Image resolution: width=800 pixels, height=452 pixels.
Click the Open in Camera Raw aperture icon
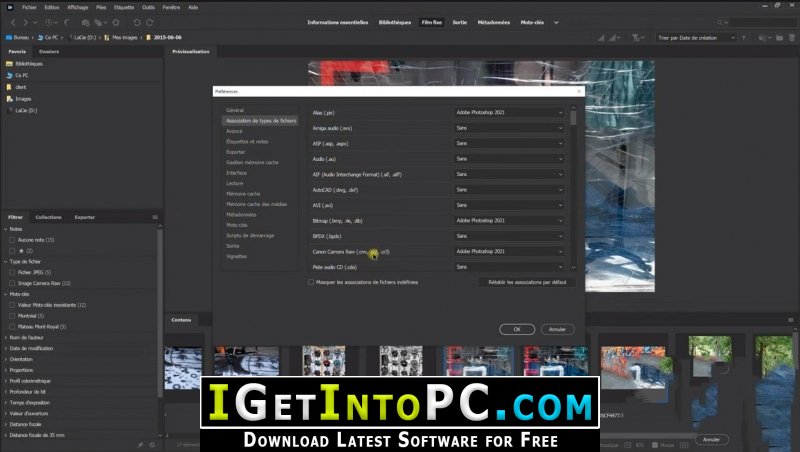pyautogui.click(x=116, y=22)
